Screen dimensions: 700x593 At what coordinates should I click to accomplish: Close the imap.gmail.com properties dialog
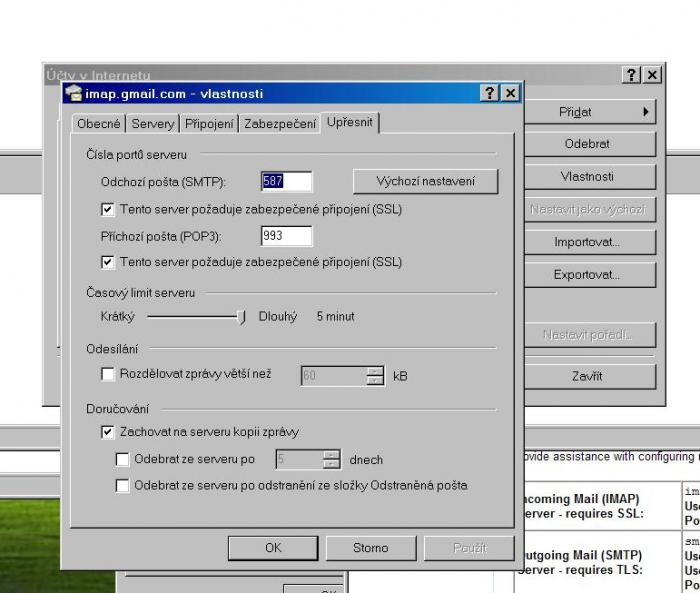point(510,93)
